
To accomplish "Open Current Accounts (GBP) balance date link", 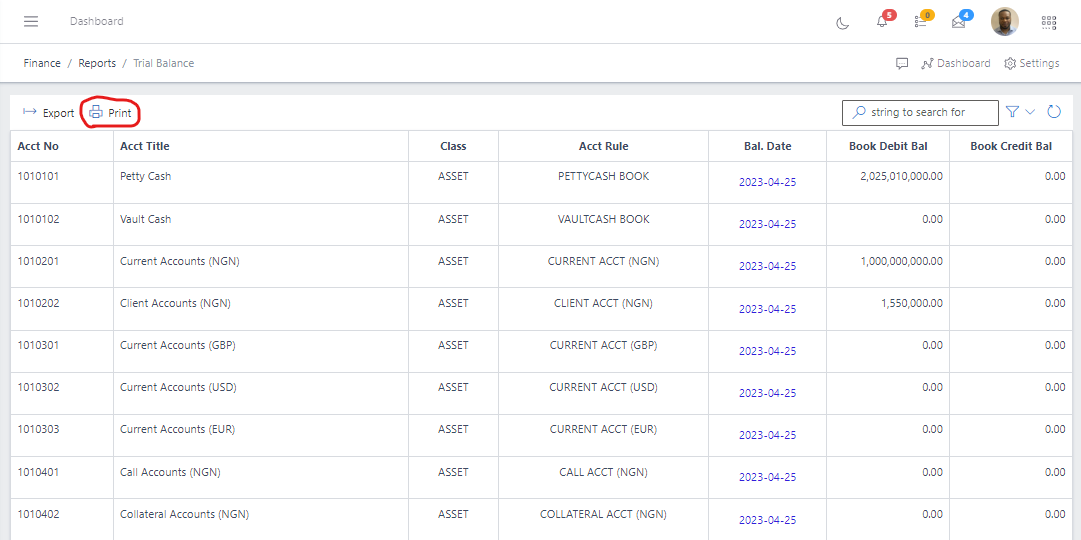I will click(x=767, y=350).
